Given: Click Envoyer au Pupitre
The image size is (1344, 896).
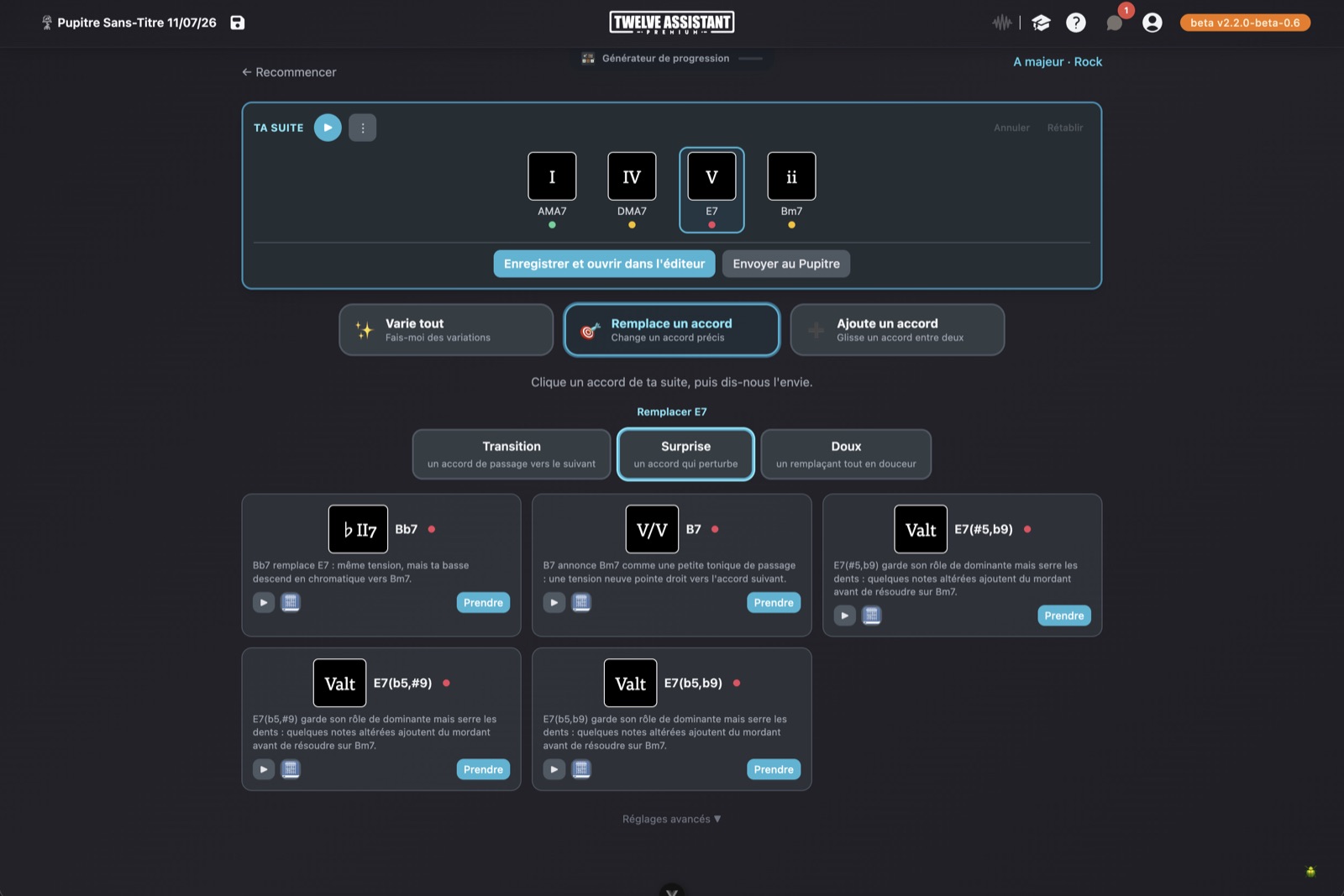Looking at the screenshot, I should [x=786, y=264].
